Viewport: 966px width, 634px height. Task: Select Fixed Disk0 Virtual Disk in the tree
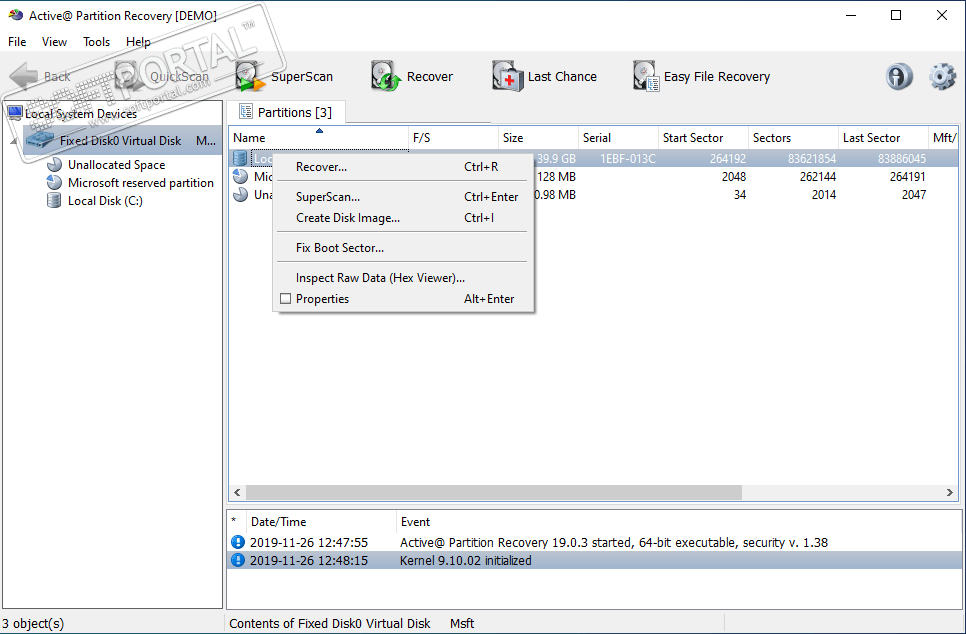[x=121, y=140]
